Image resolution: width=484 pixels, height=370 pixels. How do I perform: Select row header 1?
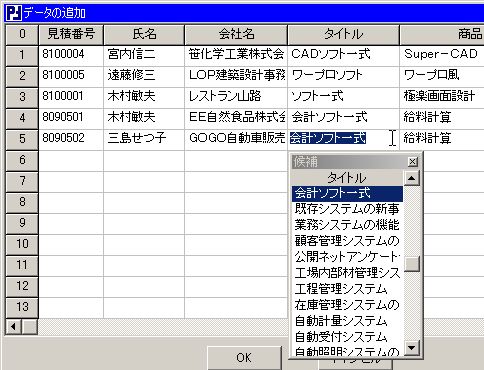pyautogui.click(x=22, y=55)
